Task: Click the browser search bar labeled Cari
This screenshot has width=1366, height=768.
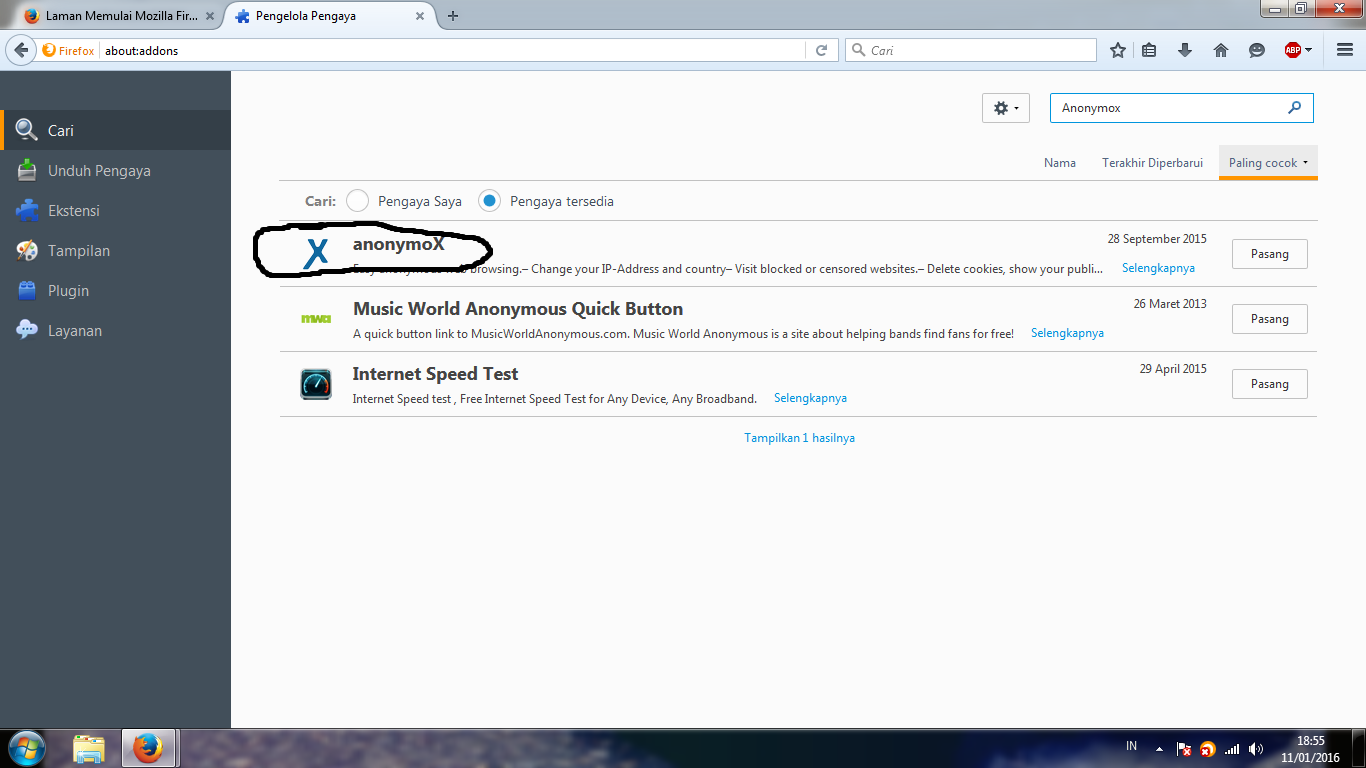Action: tap(971, 50)
